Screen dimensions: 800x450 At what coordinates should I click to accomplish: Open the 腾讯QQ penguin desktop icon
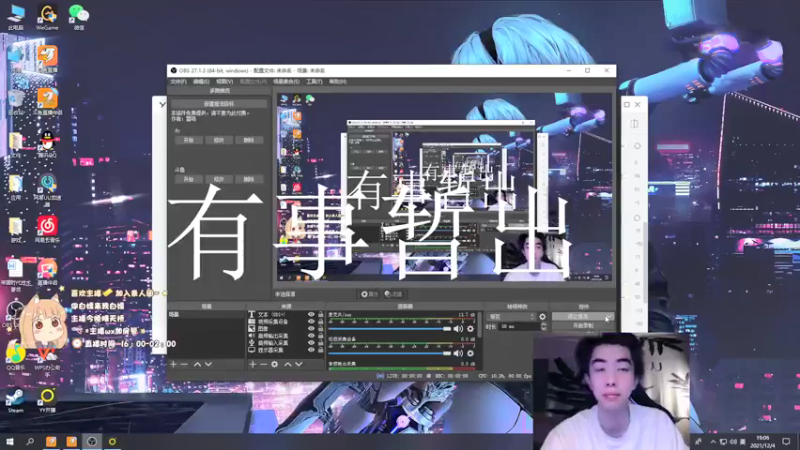pyautogui.click(x=47, y=144)
